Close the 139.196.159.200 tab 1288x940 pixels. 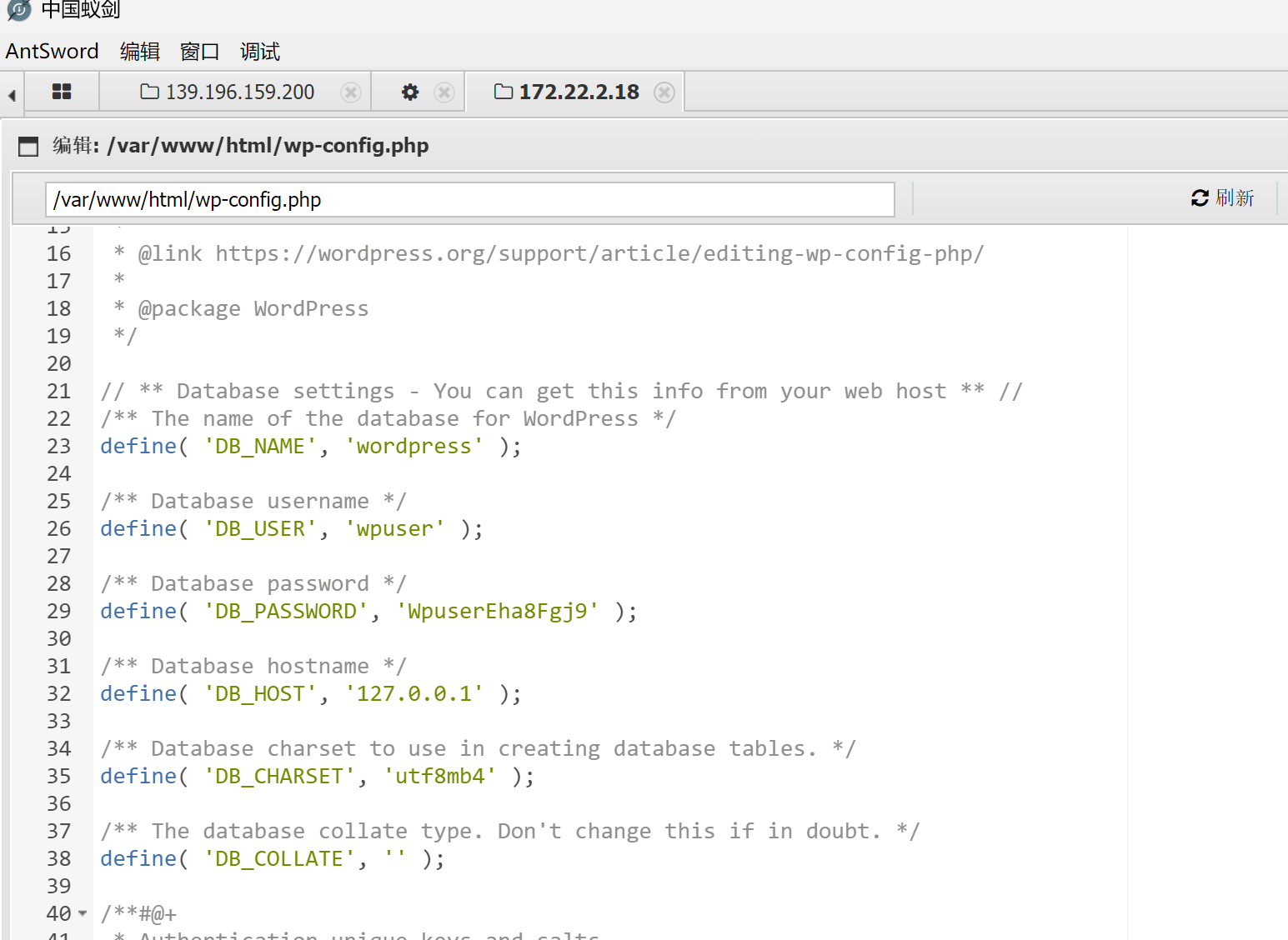[351, 92]
